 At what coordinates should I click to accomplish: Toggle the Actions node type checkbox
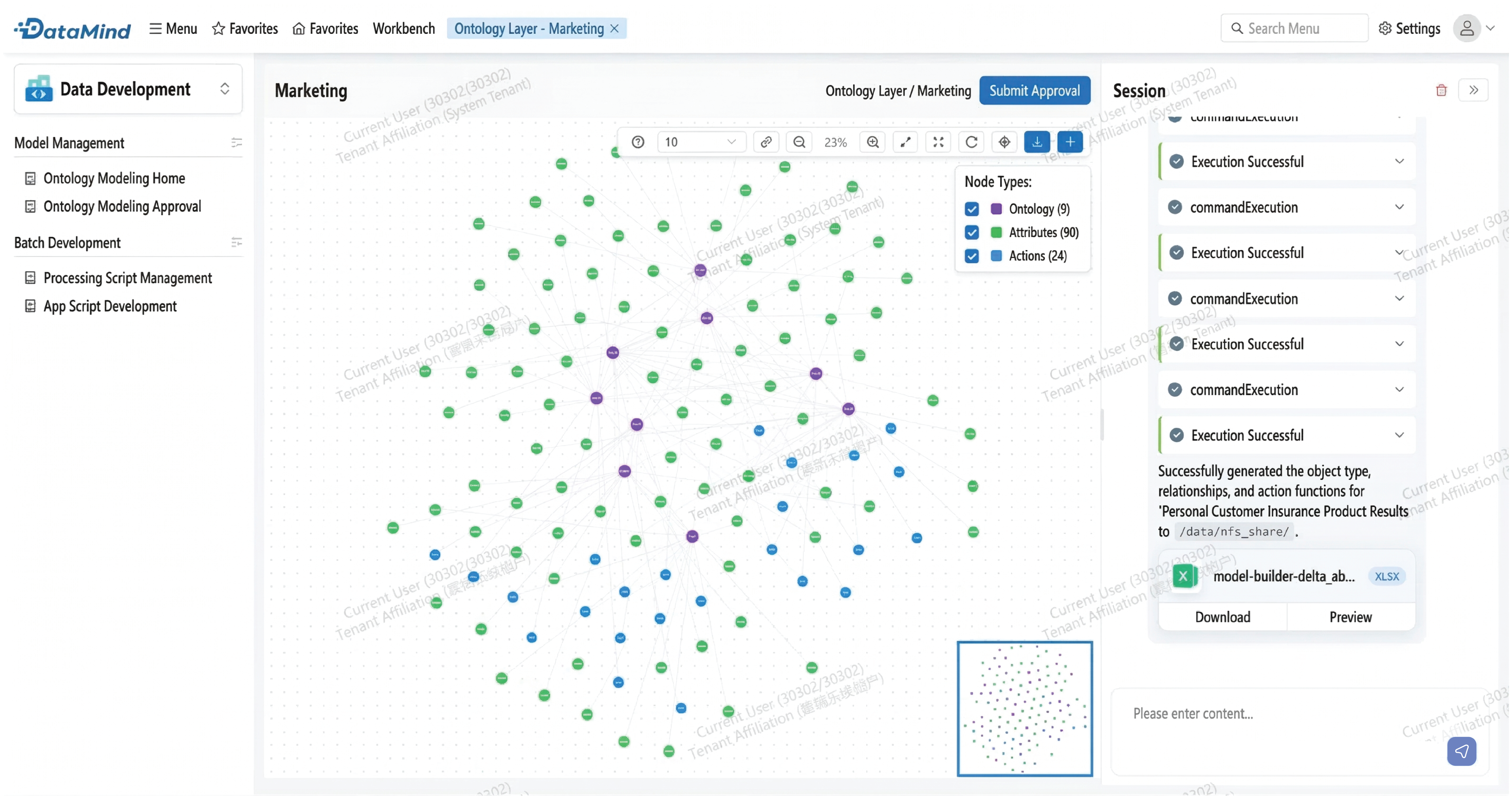(x=971, y=256)
